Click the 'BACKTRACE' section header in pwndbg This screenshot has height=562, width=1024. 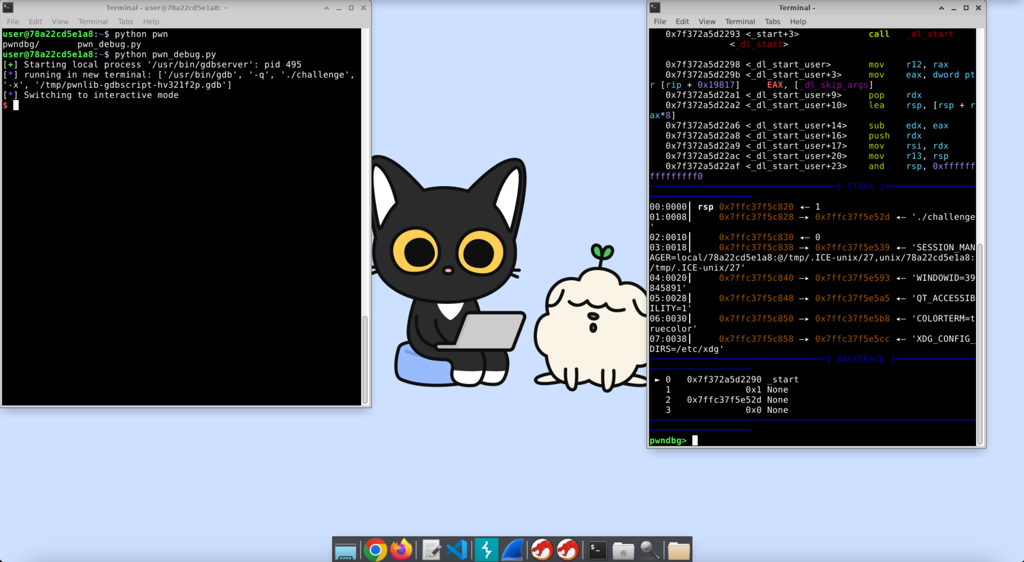pos(860,360)
